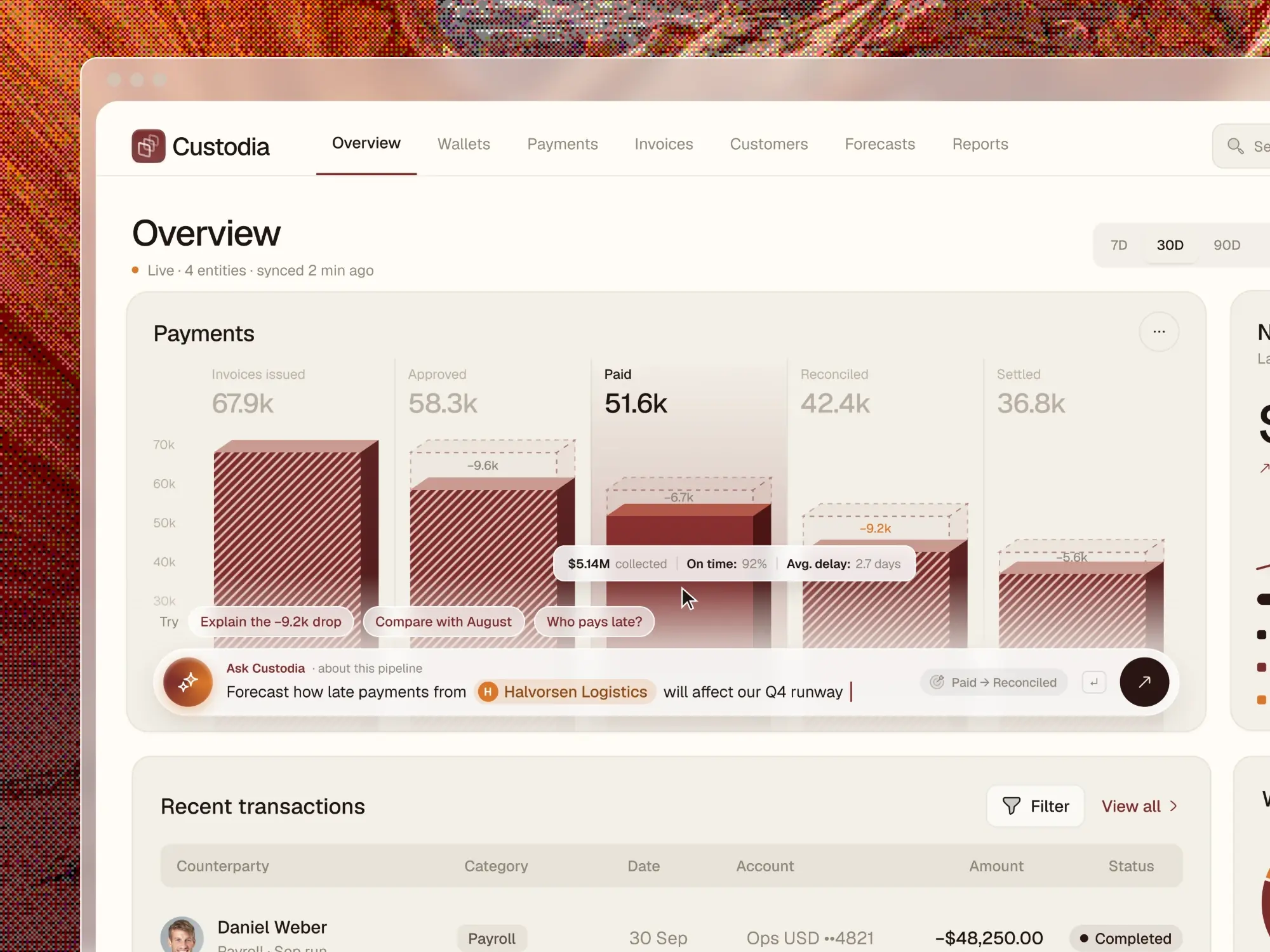Click the Completed status badge
1270x952 pixels.
1125,938
